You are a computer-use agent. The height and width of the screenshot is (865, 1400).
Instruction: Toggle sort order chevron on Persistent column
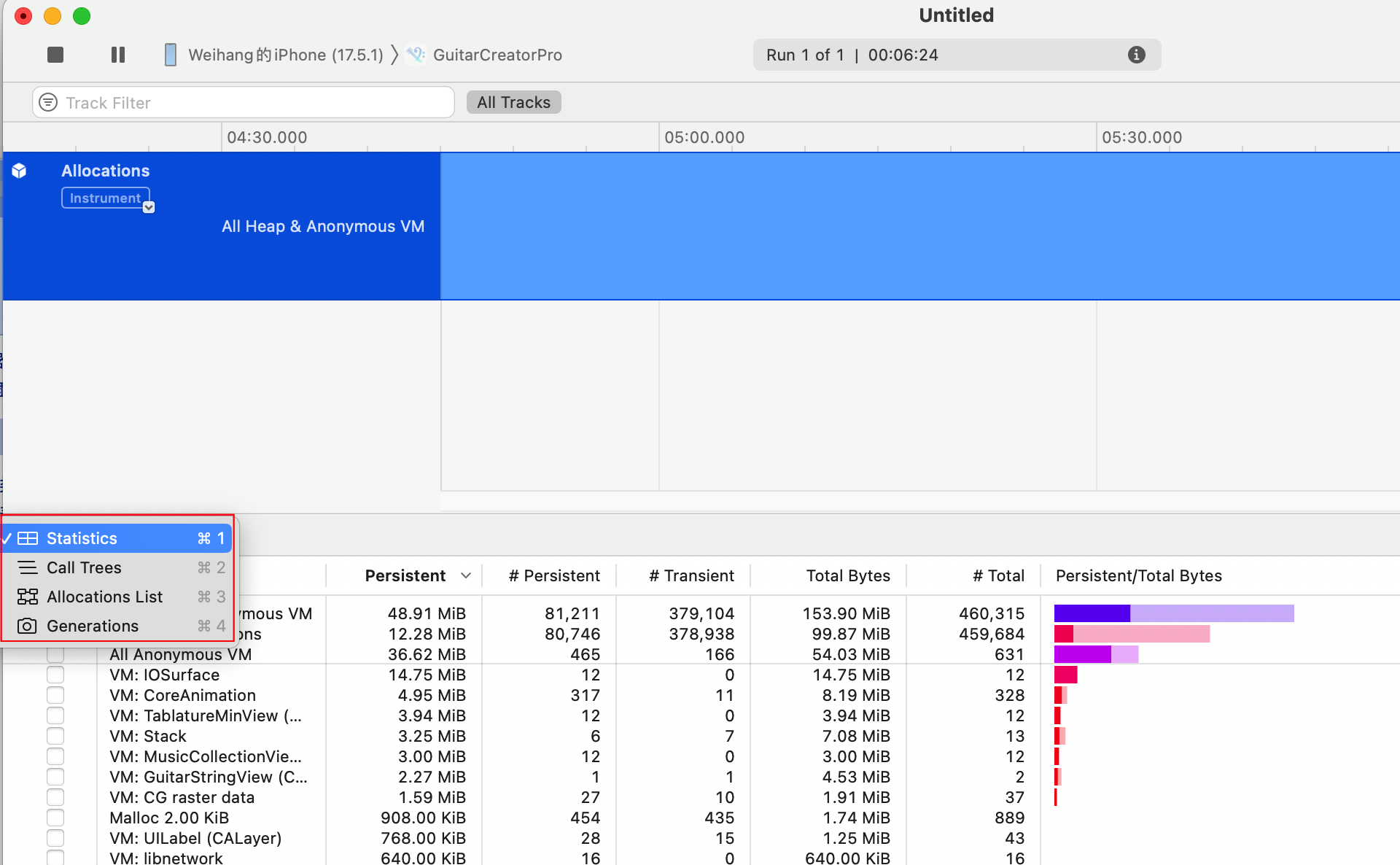(466, 575)
